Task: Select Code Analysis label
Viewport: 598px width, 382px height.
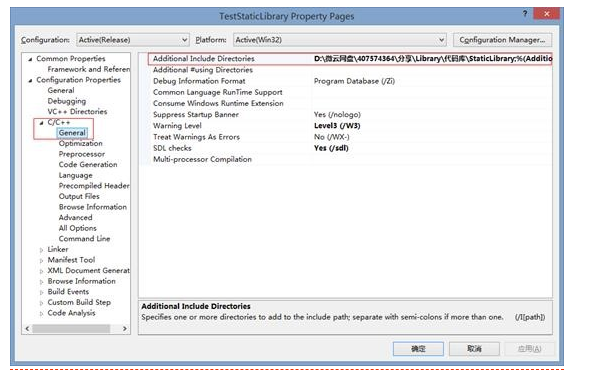Action: point(71,313)
